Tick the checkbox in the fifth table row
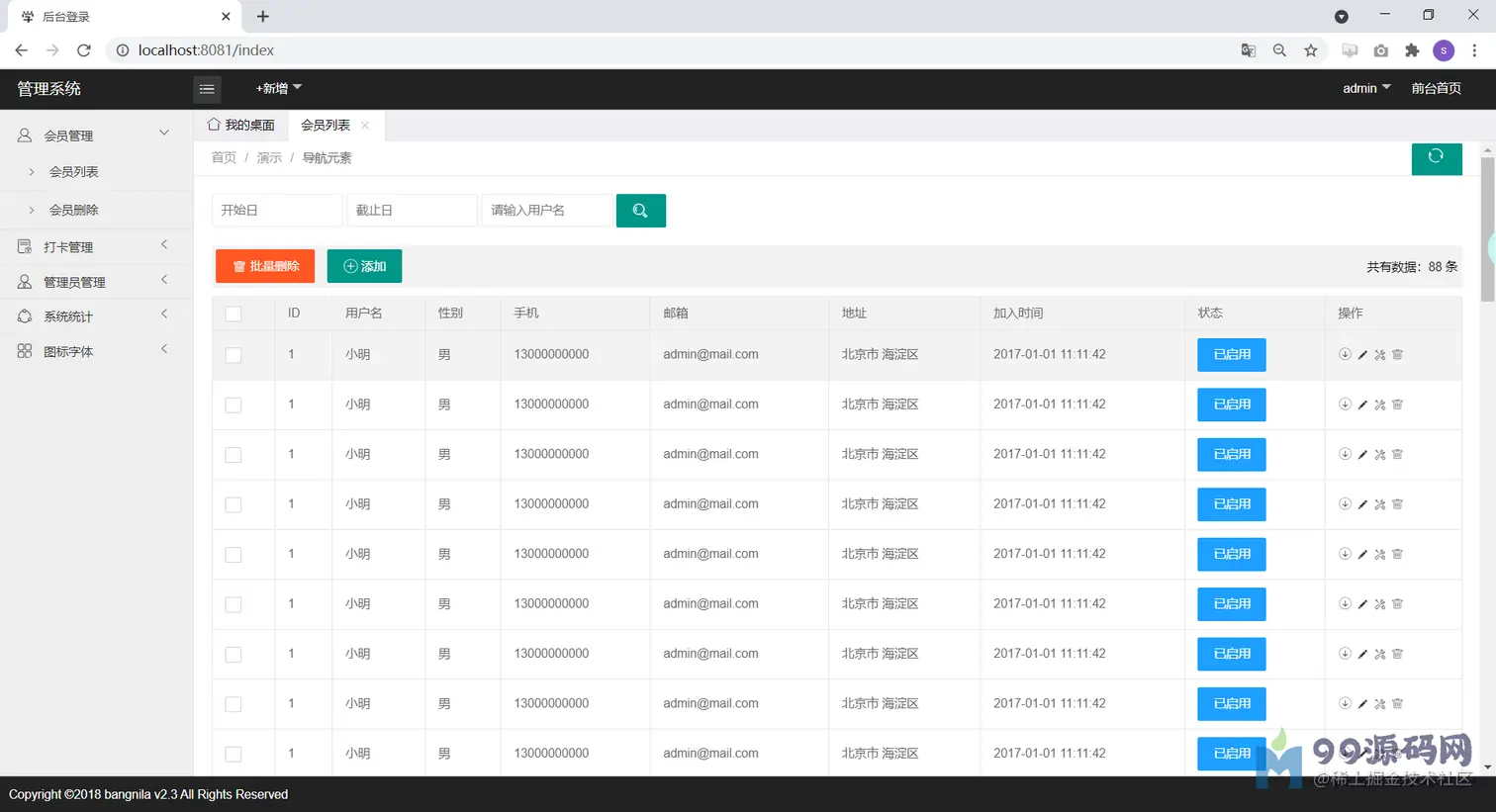This screenshot has width=1496, height=812. pyautogui.click(x=234, y=555)
